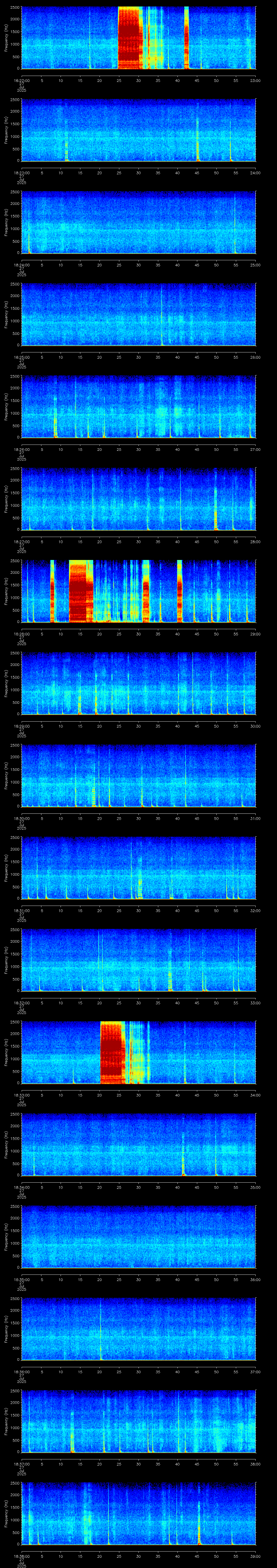Select the spectrogram panel starting at 18:25:00
The image size is (277, 1568).
[x=139, y=315]
